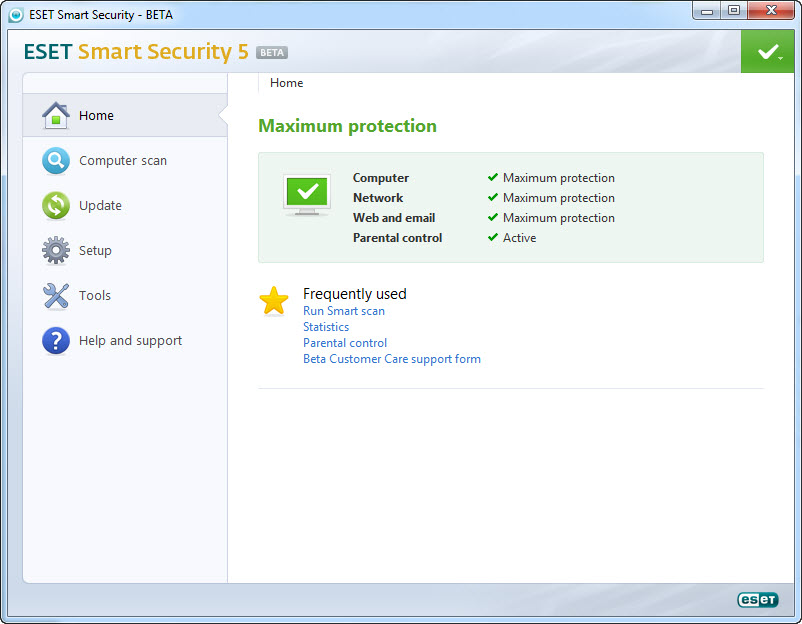Click the Home house icon in sidebar
This screenshot has height=624, width=802.
[x=56, y=116]
